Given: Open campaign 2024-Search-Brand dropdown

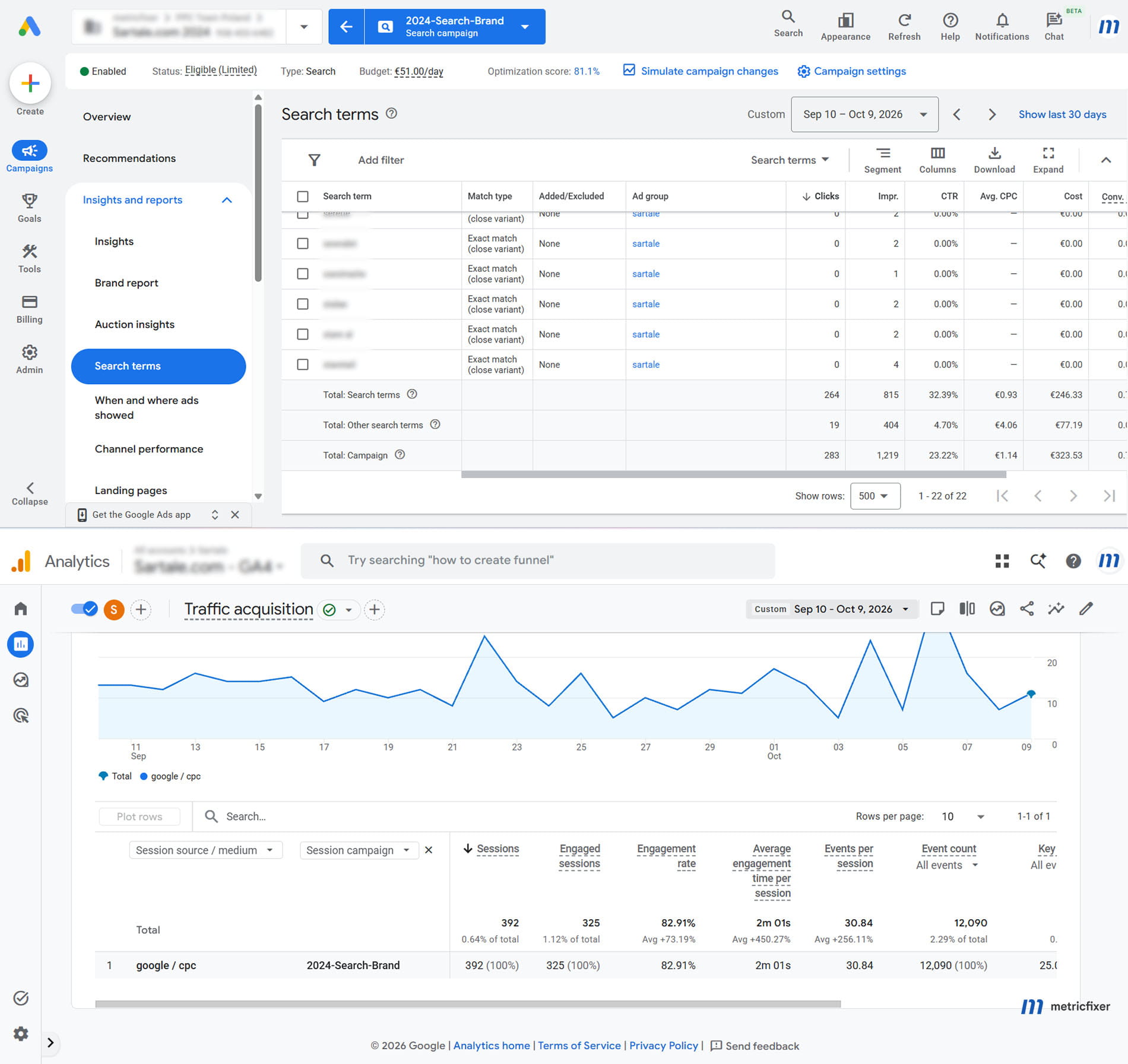Looking at the screenshot, I should pos(525,27).
